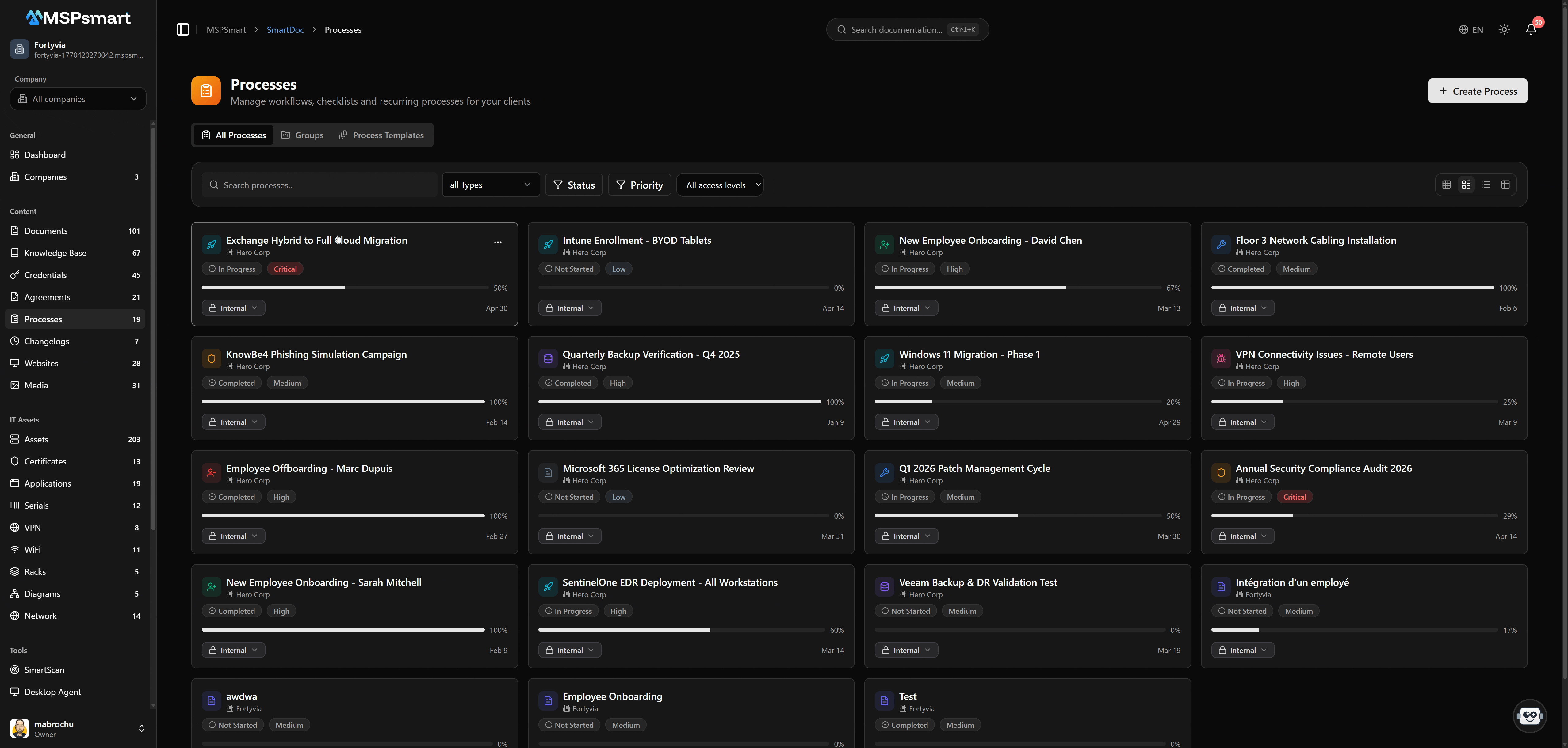Expand the all Types dropdown
Screen dimensions: 1568x748
pyautogui.click(x=490, y=185)
